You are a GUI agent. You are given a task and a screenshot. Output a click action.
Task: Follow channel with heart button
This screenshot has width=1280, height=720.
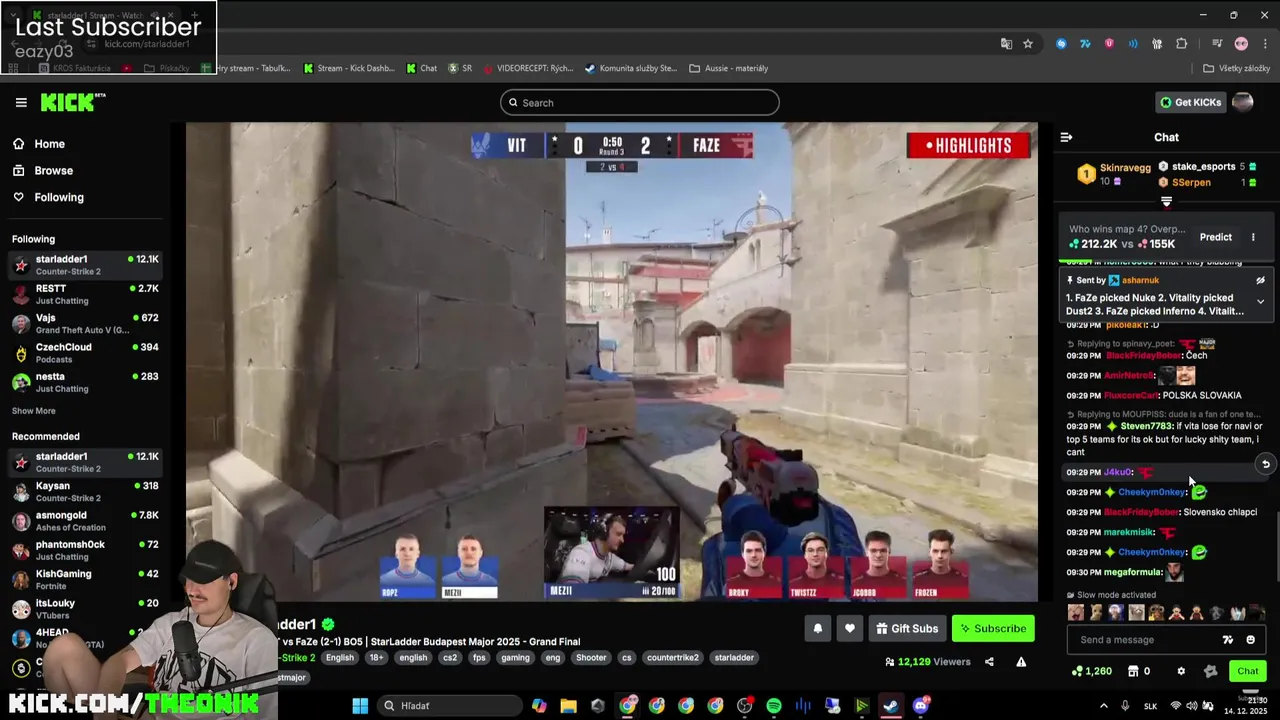coord(849,628)
